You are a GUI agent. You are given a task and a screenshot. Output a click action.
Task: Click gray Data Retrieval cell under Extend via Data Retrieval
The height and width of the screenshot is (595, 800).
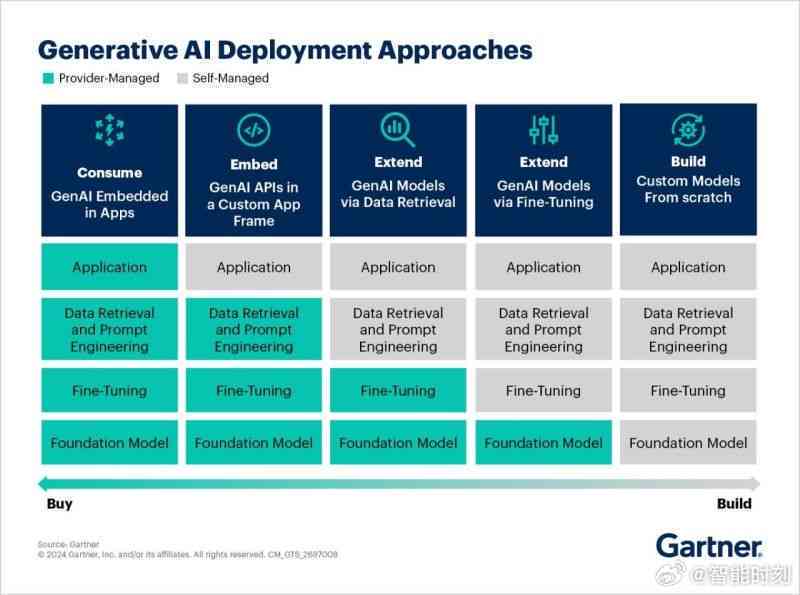398,329
